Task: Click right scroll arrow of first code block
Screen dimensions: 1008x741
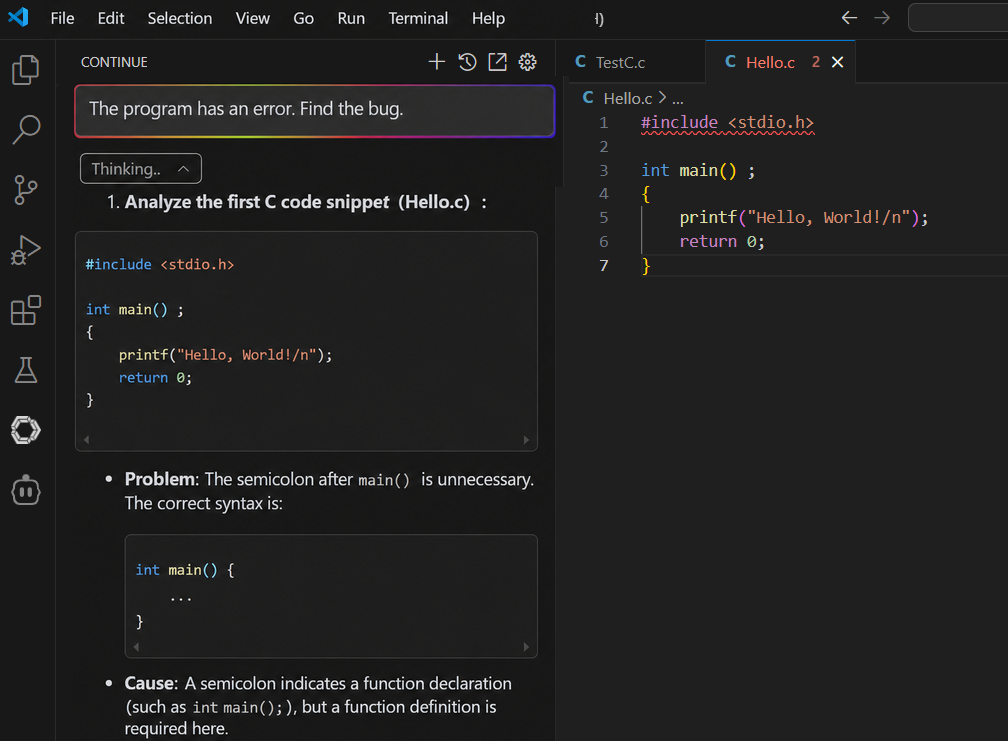Action: pyautogui.click(x=526, y=440)
